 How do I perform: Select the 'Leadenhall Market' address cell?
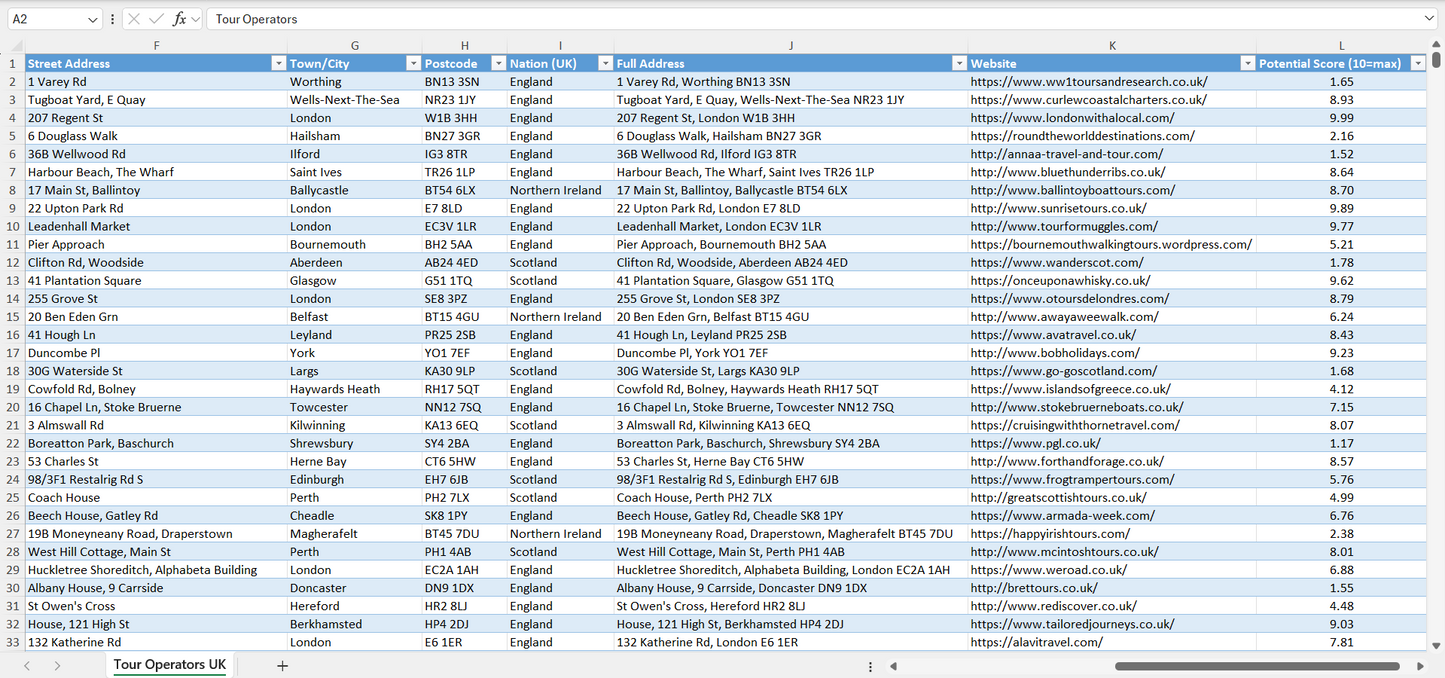click(156, 226)
